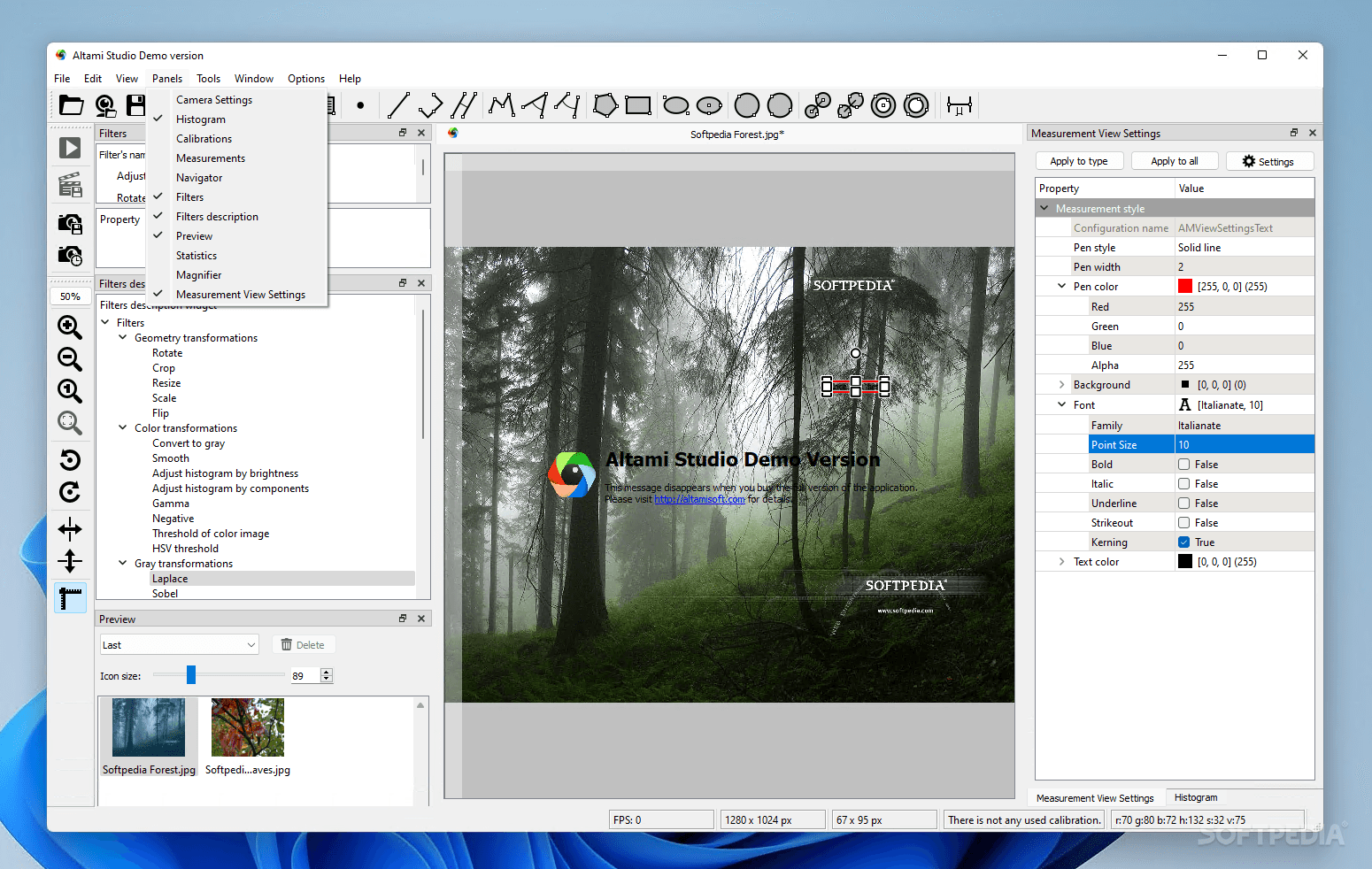Click the Play button in left sidebar

click(x=70, y=148)
